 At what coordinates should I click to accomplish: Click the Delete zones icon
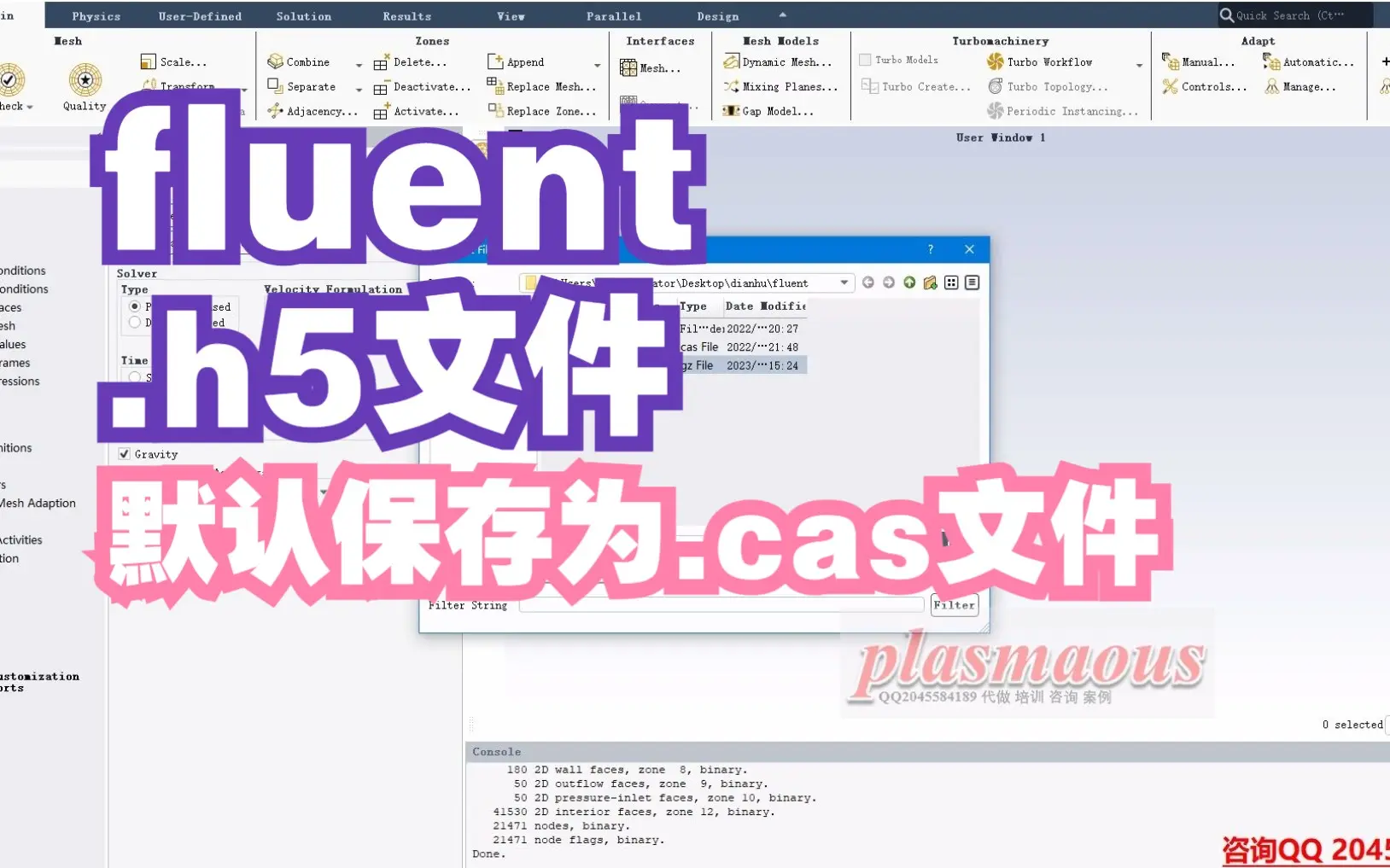point(382,62)
